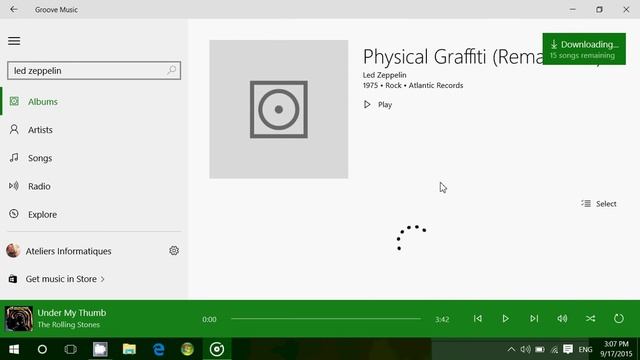Screen dimensions: 640x360
Task: Click the Groove Music taskbar icon
Action: pyautogui.click(x=217, y=349)
